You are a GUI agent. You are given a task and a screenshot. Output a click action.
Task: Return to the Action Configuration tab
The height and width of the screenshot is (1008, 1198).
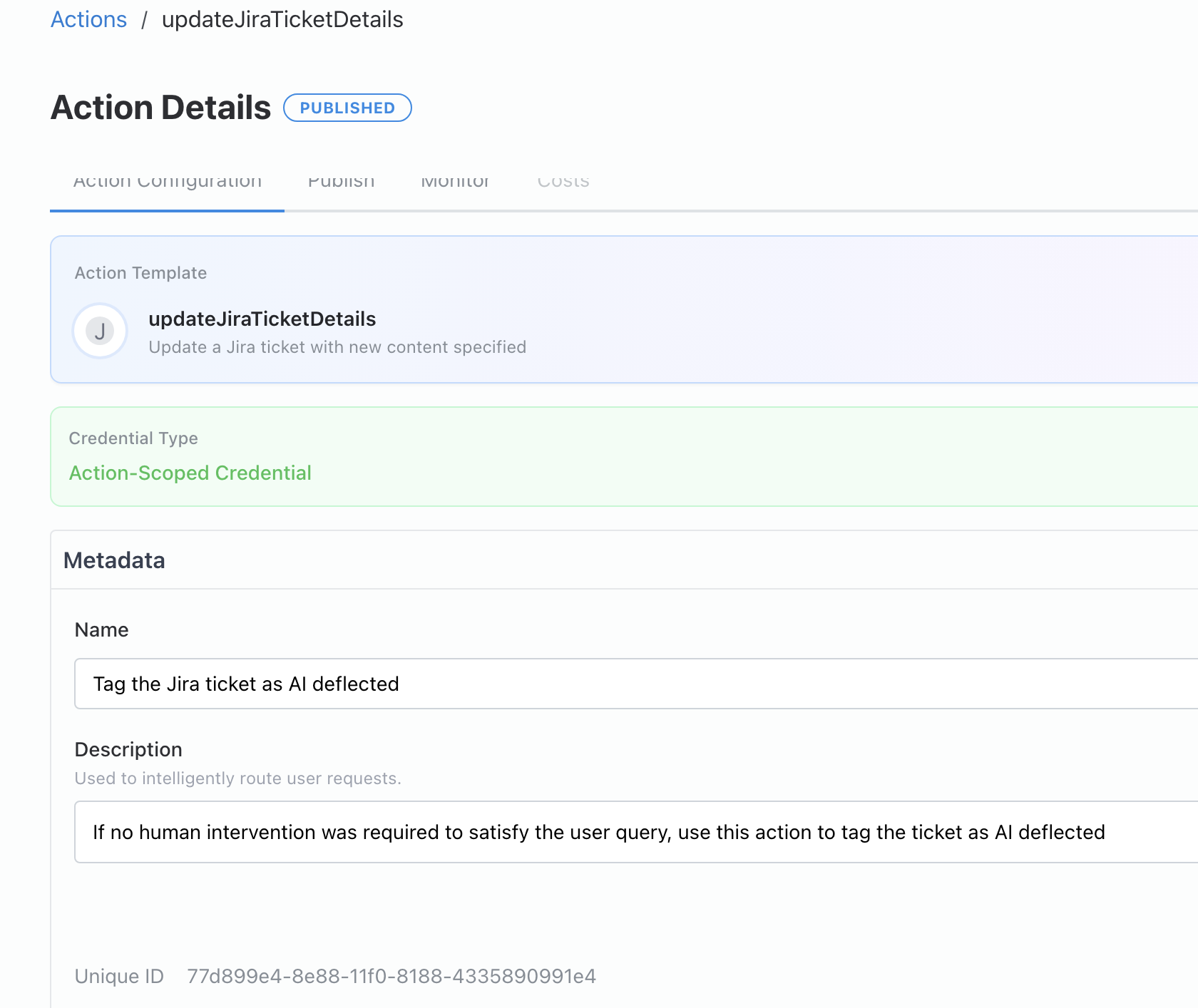coord(167,180)
